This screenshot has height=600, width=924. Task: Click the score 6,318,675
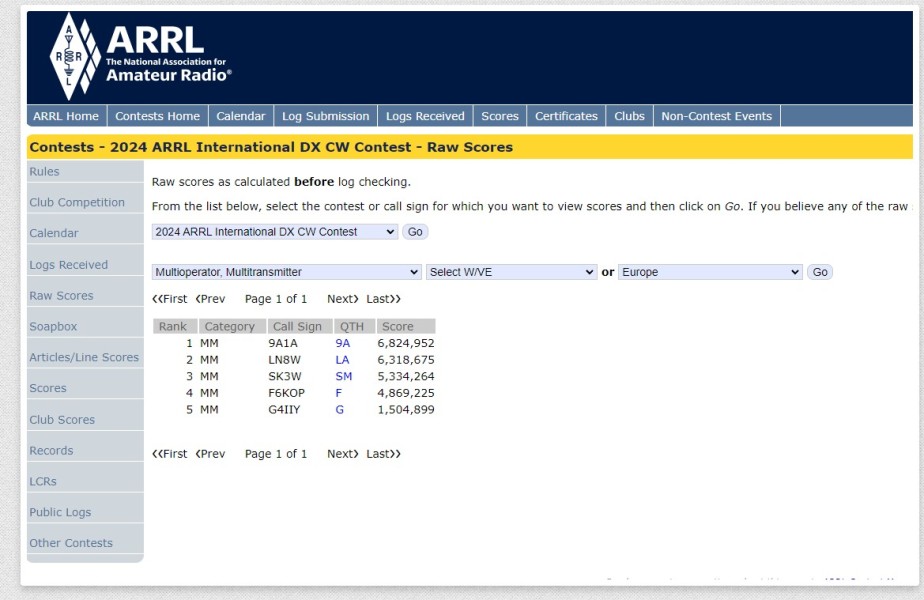406,360
